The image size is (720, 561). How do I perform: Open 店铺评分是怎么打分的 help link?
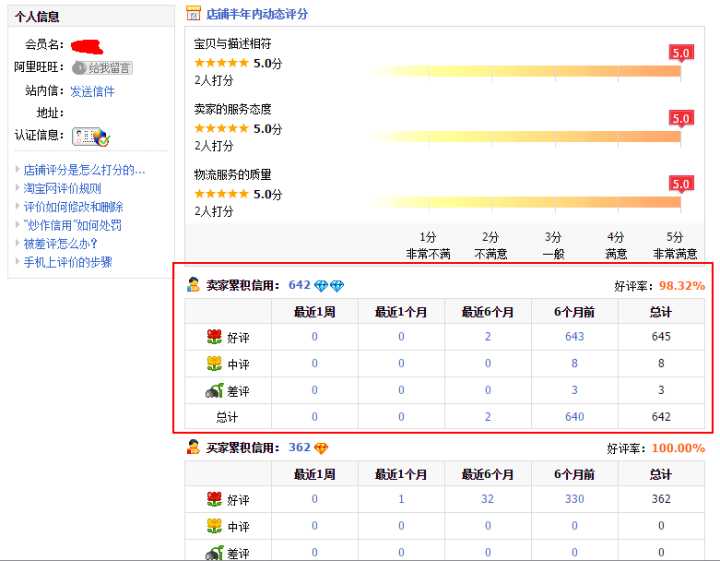[x=84, y=170]
